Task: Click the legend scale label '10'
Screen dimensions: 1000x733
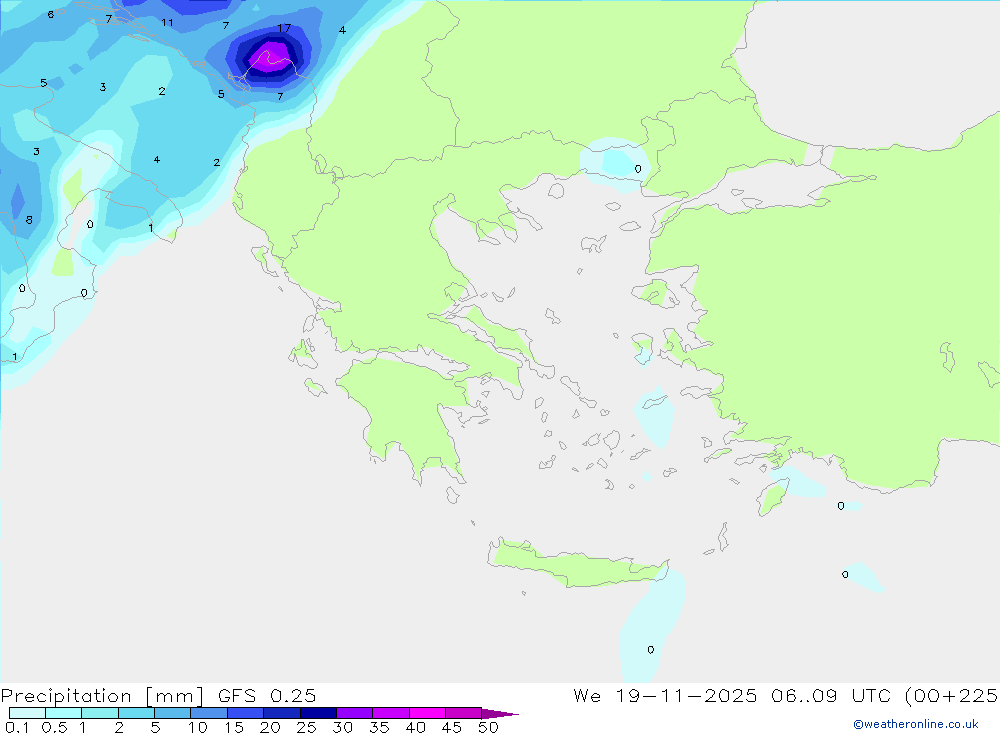Action: 198,727
